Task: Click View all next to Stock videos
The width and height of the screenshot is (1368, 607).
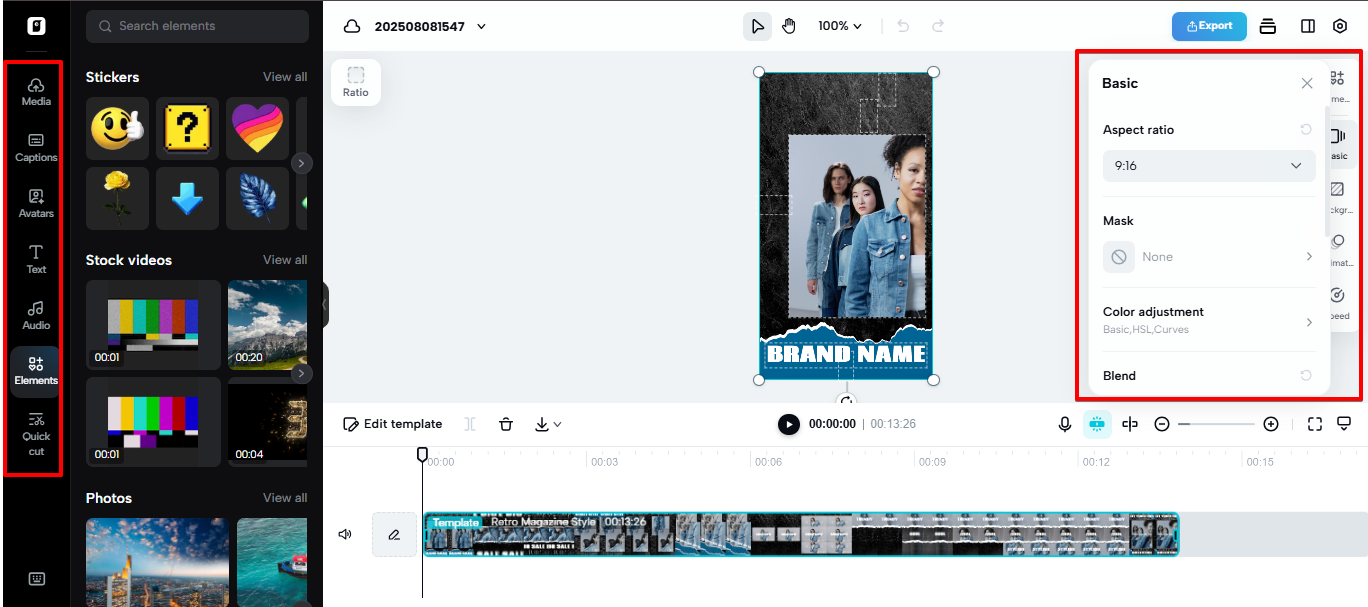Action: [x=285, y=259]
